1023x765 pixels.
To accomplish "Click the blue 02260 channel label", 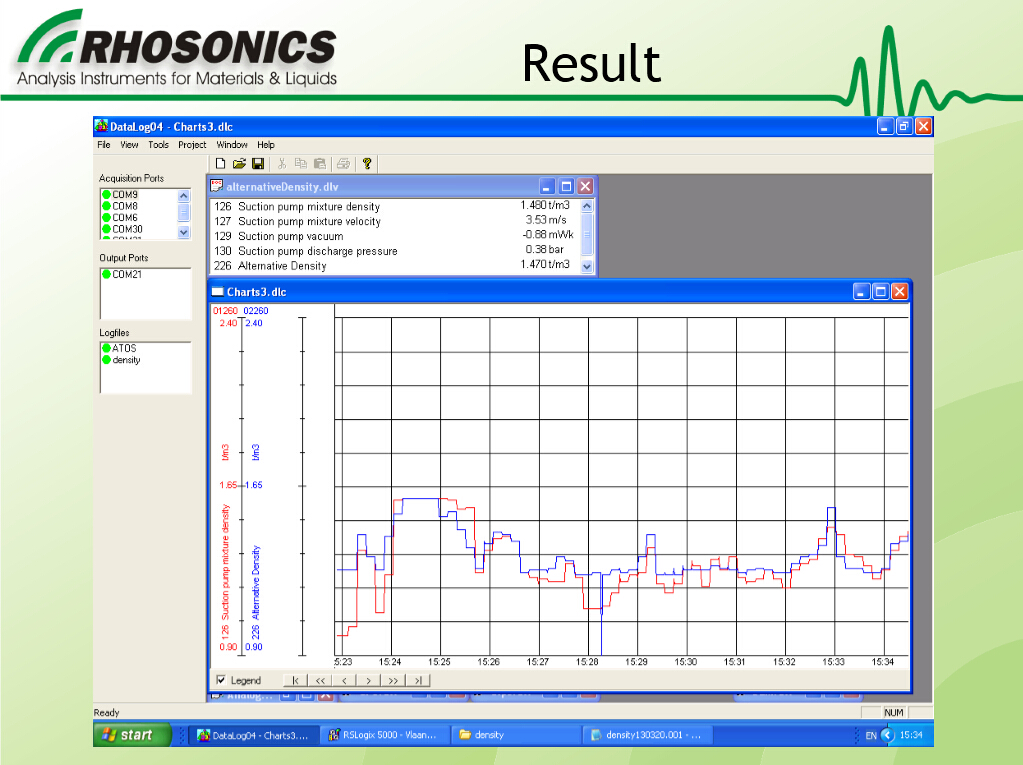I will (256, 310).
